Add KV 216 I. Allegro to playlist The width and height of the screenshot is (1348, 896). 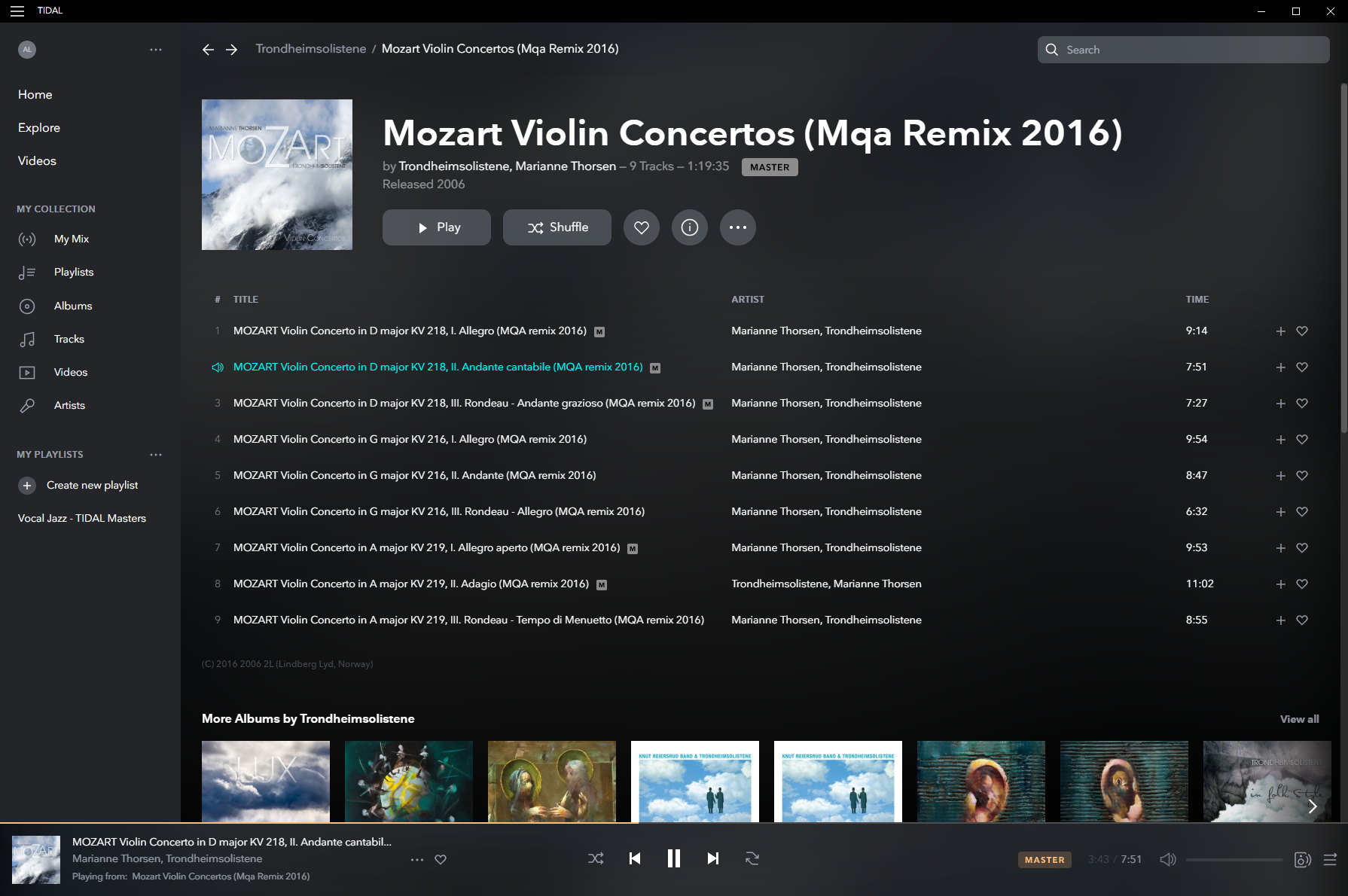(x=1280, y=440)
